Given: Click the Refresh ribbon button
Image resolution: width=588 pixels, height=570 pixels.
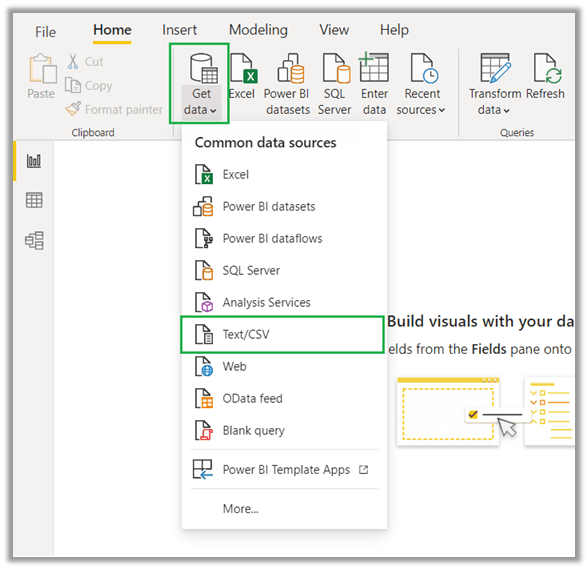Looking at the screenshot, I should point(545,77).
